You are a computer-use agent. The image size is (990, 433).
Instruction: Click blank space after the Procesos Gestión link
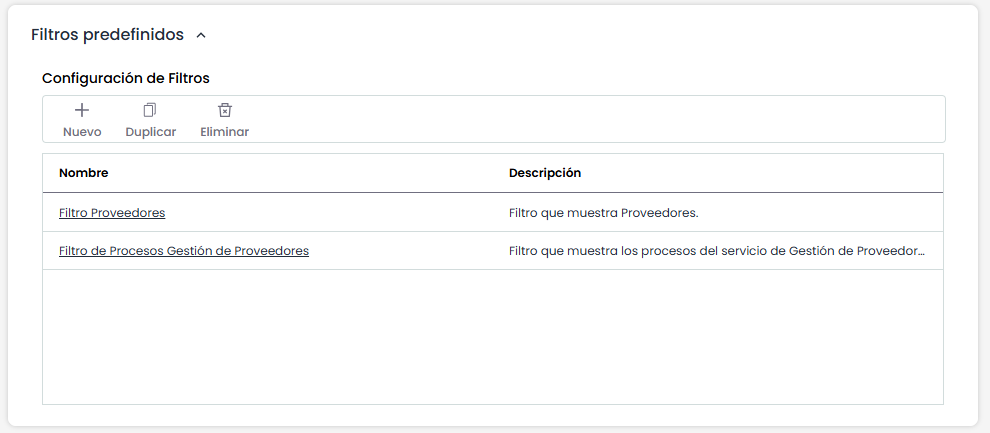(x=400, y=251)
